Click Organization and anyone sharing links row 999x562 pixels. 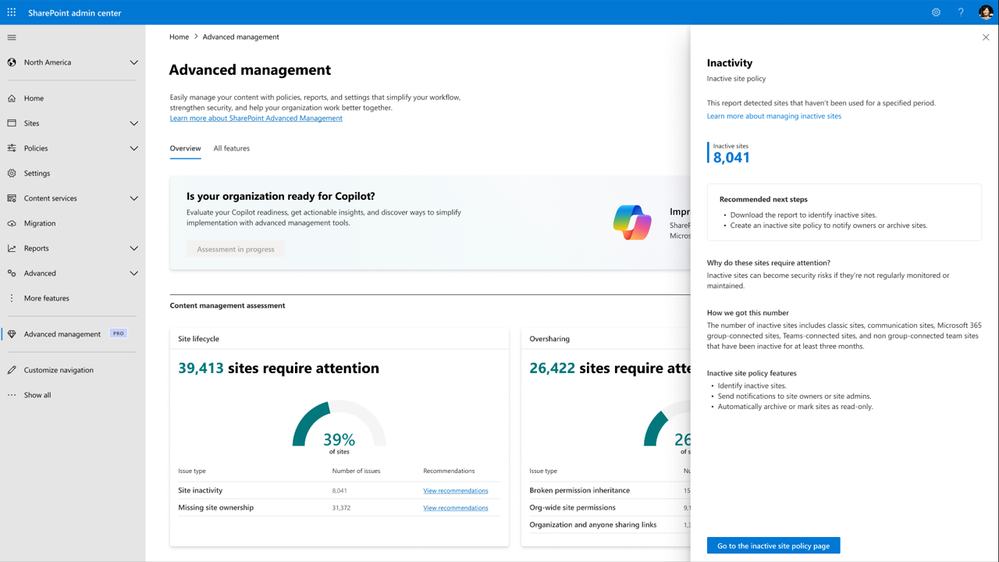point(593,525)
